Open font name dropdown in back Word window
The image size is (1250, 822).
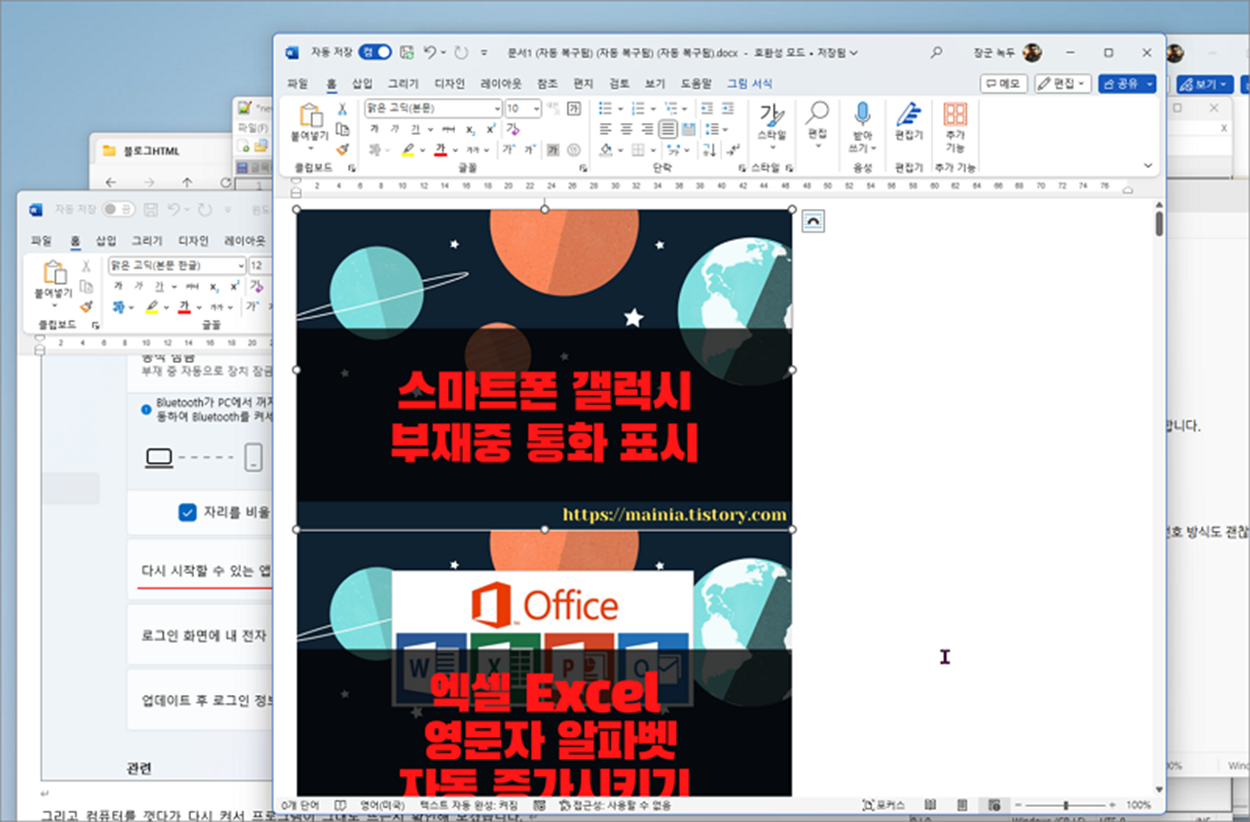click(x=240, y=266)
